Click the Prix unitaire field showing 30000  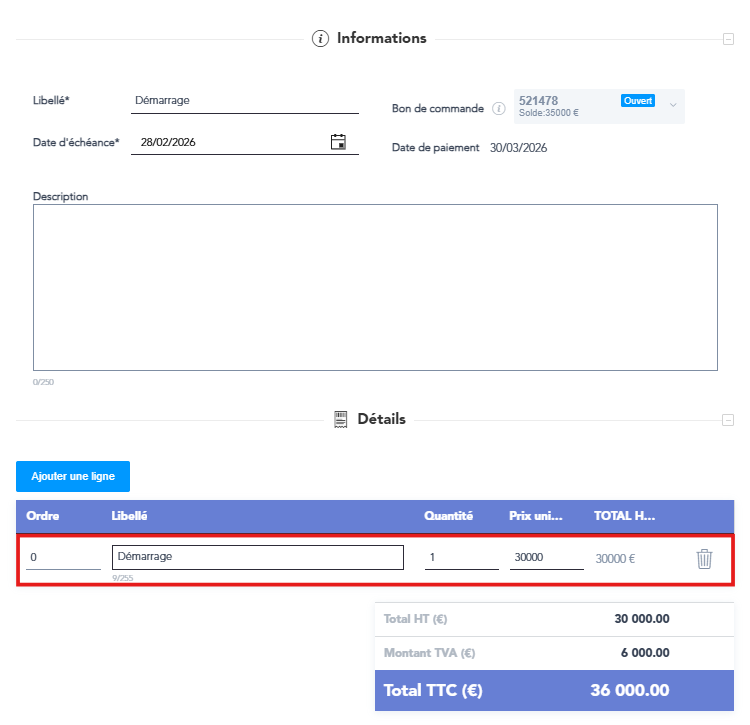coord(546,558)
